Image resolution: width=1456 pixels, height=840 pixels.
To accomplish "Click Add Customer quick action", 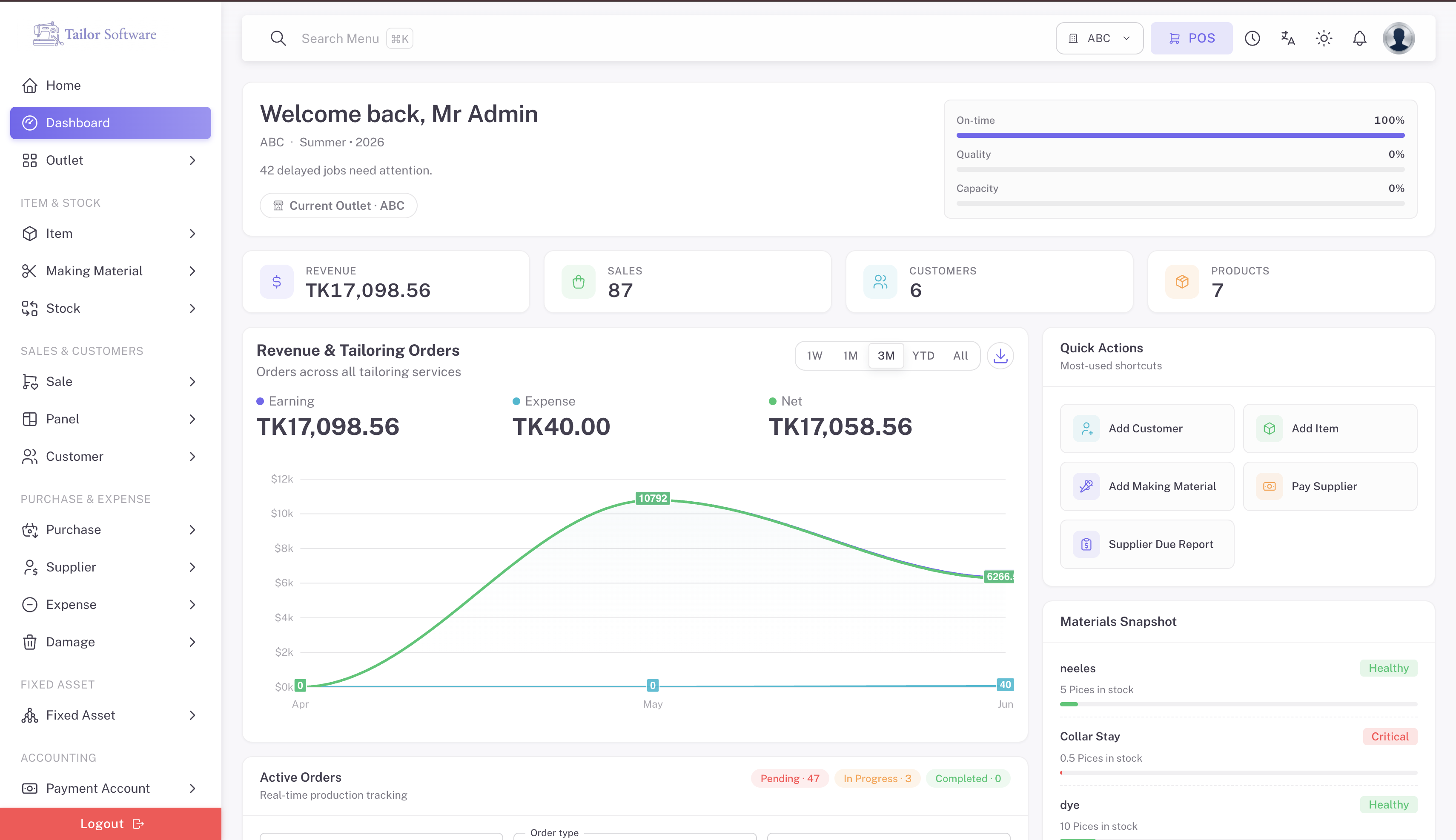I will (x=1146, y=429).
